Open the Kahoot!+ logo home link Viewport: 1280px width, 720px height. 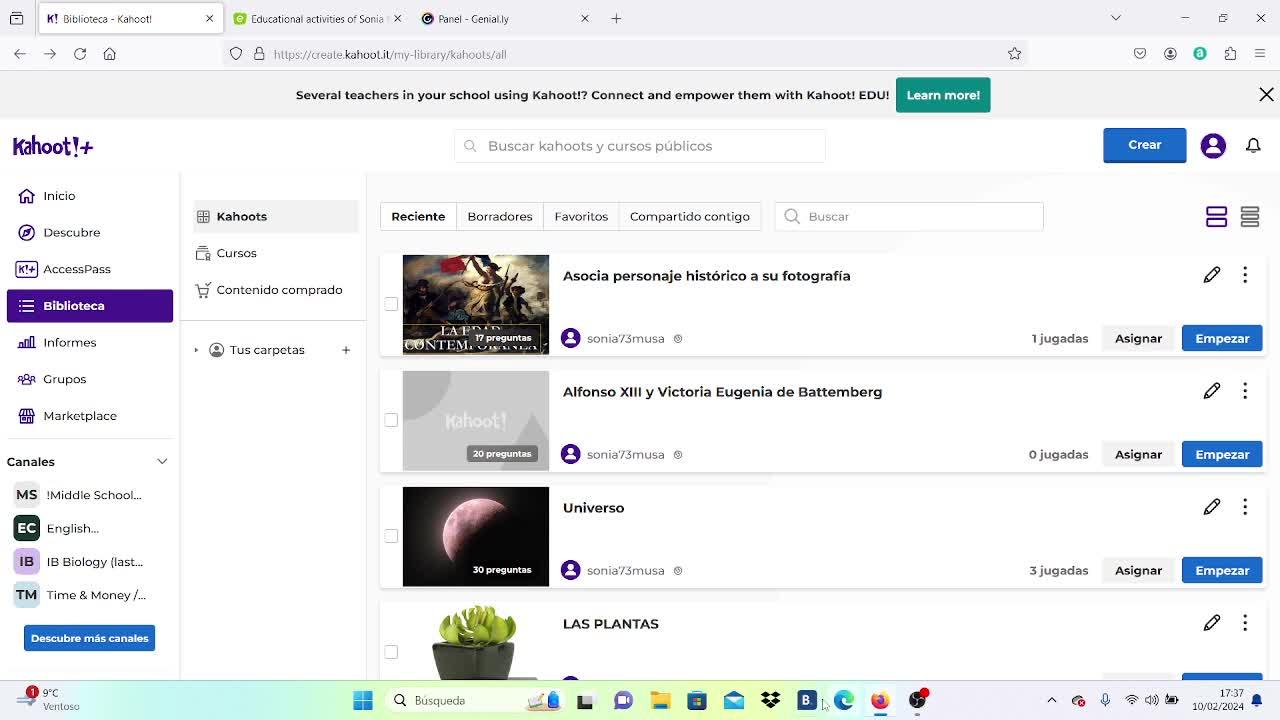point(53,146)
